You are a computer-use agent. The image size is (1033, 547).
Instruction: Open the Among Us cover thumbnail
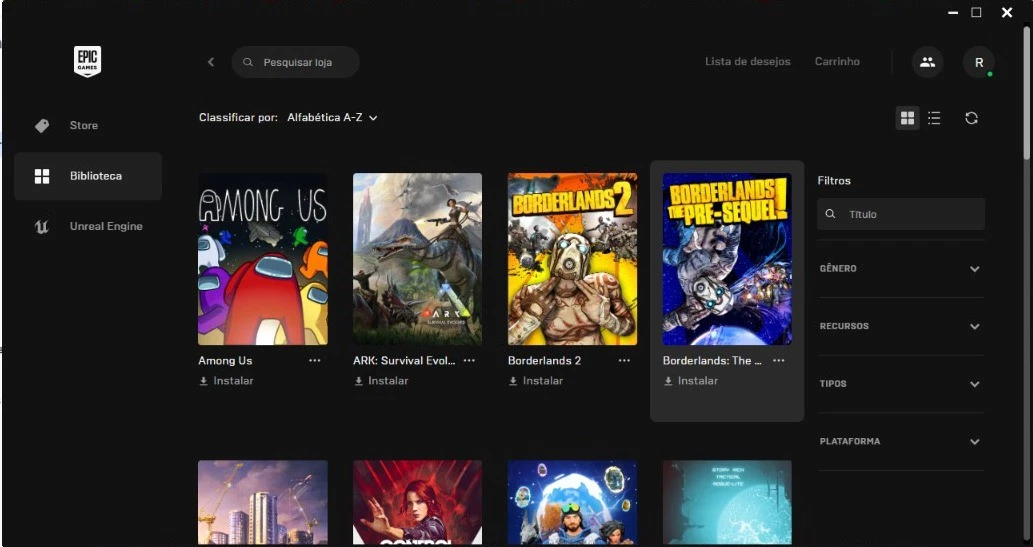pos(263,259)
